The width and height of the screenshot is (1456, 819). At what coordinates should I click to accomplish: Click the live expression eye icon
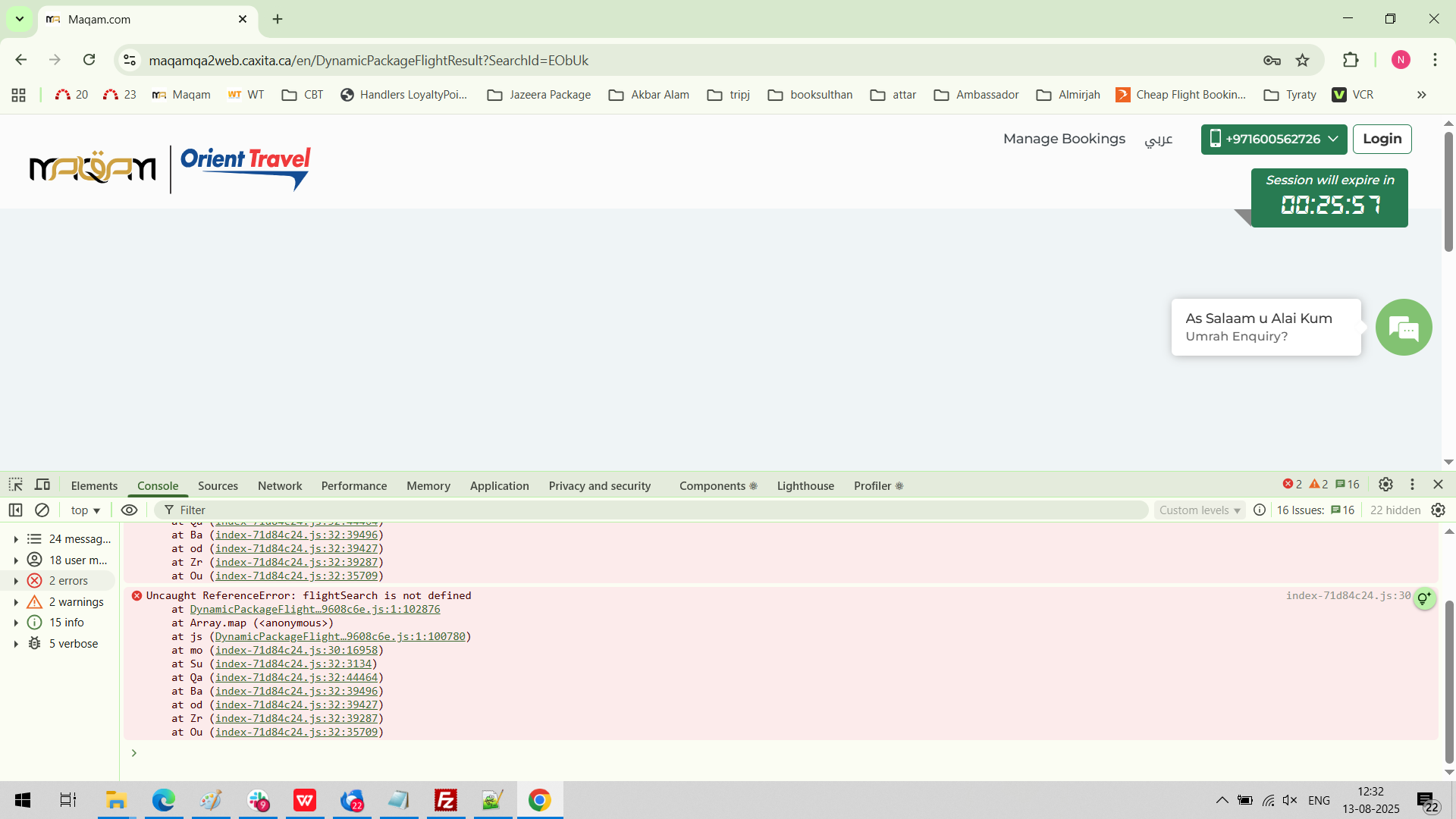click(x=130, y=510)
